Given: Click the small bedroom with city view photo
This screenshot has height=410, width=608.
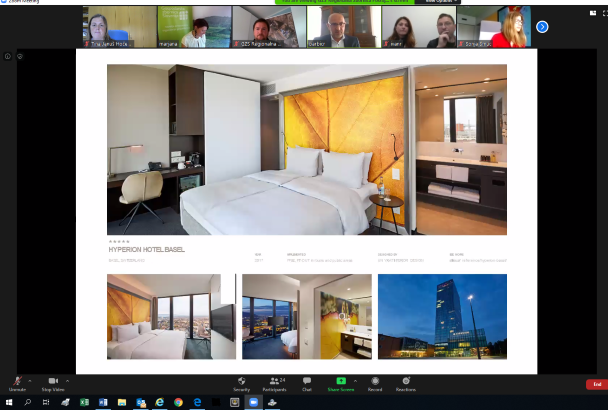Looking at the screenshot, I should pyautogui.click(x=171, y=317).
